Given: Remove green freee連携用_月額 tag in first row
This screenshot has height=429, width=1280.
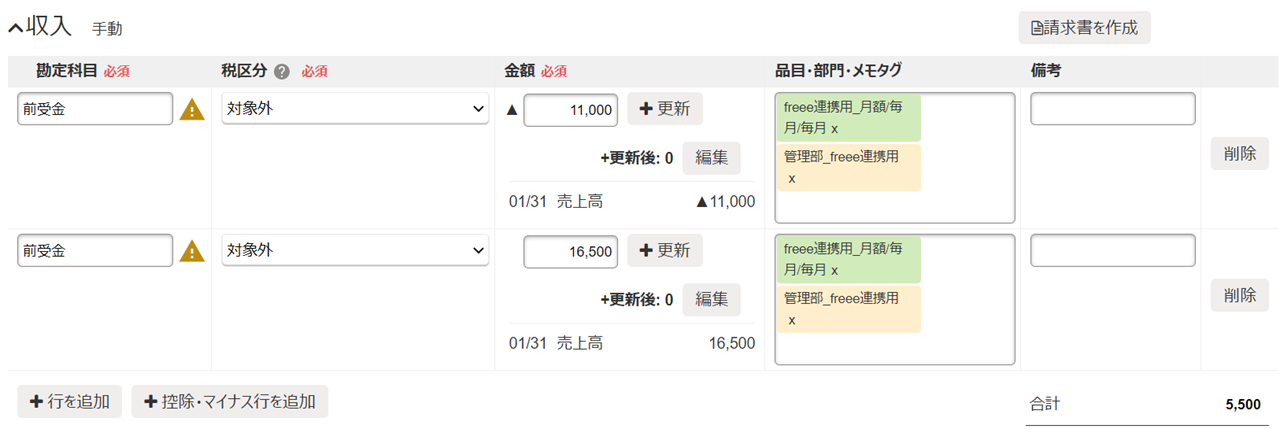Looking at the screenshot, I should [x=834, y=130].
